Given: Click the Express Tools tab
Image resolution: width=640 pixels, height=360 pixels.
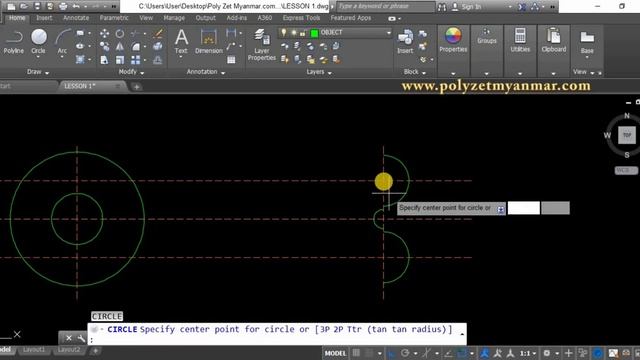Looking at the screenshot, I should point(301,18).
